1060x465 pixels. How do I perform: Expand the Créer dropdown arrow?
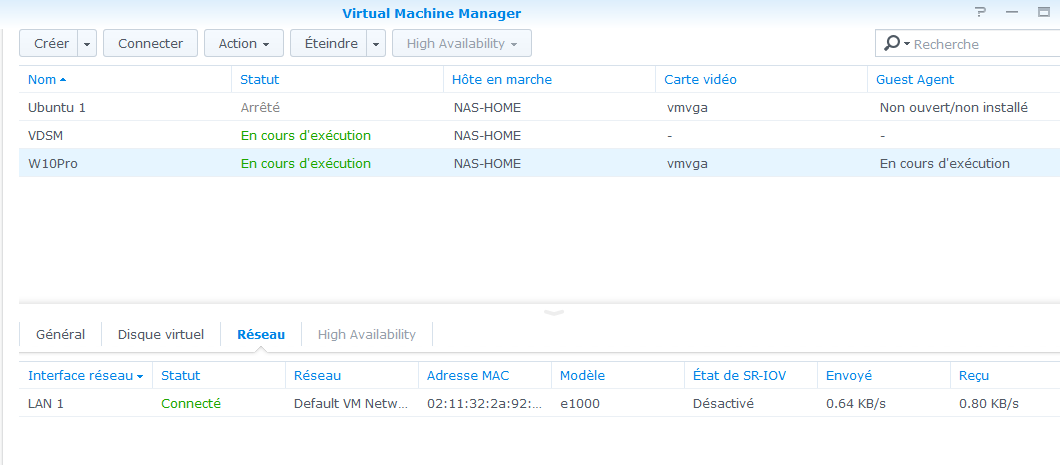[x=87, y=44]
